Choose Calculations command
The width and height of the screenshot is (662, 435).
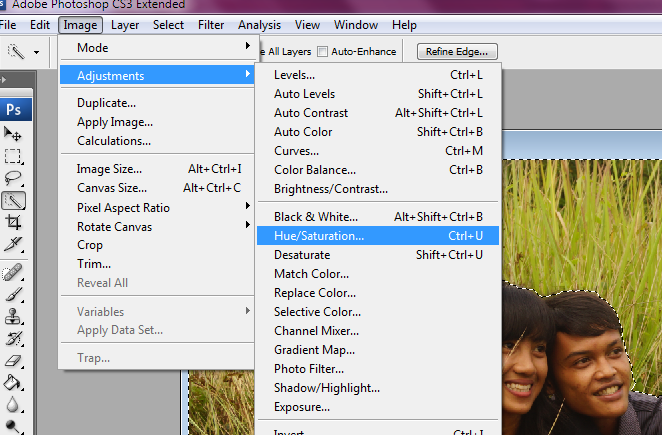pos(157,141)
